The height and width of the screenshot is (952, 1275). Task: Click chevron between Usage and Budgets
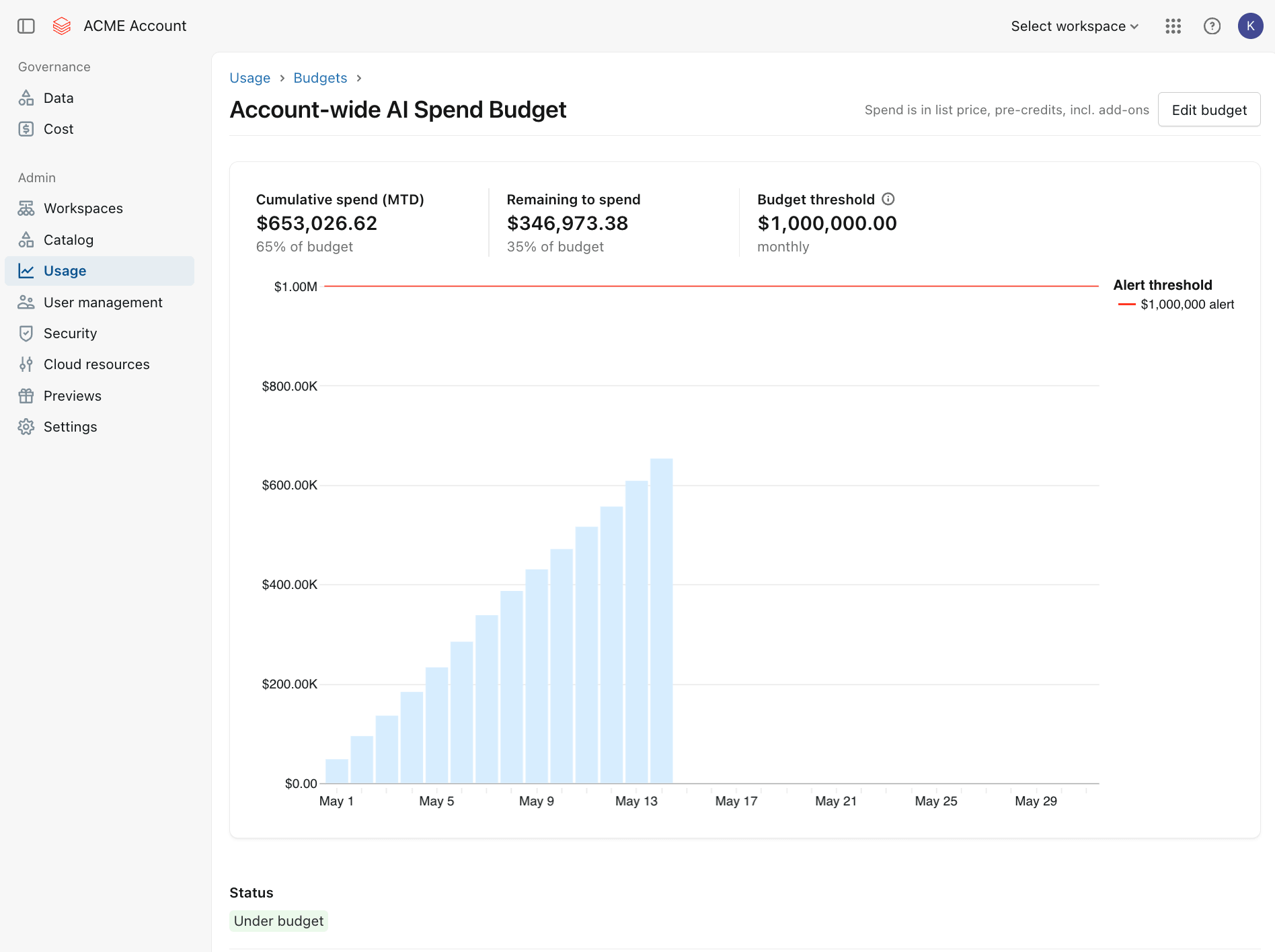coord(282,78)
